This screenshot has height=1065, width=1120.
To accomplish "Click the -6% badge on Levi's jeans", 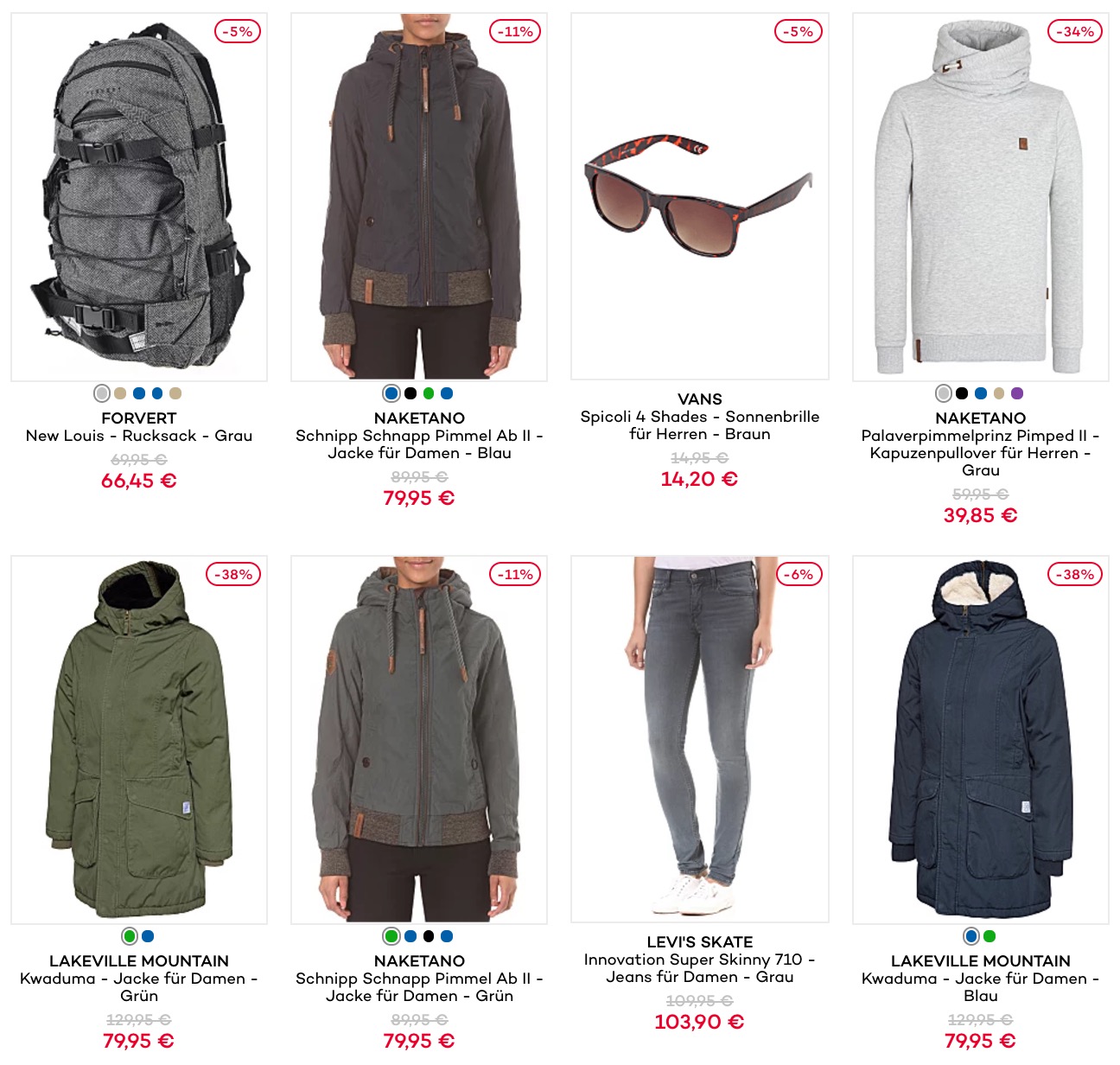I will [799, 574].
